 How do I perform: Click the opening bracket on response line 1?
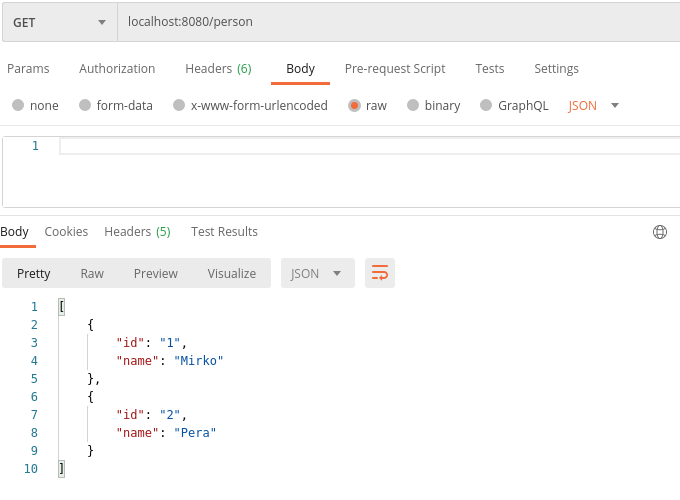[62, 307]
